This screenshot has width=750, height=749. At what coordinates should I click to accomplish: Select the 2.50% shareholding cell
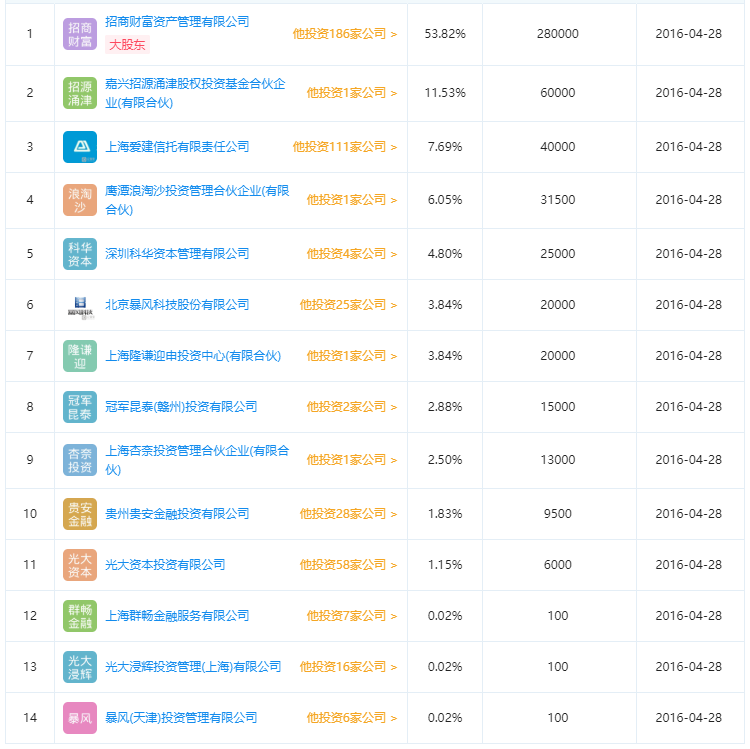(x=445, y=460)
